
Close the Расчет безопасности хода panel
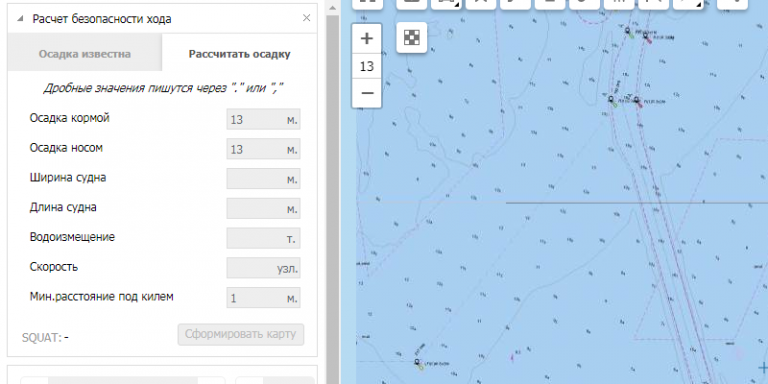pyautogui.click(x=307, y=18)
